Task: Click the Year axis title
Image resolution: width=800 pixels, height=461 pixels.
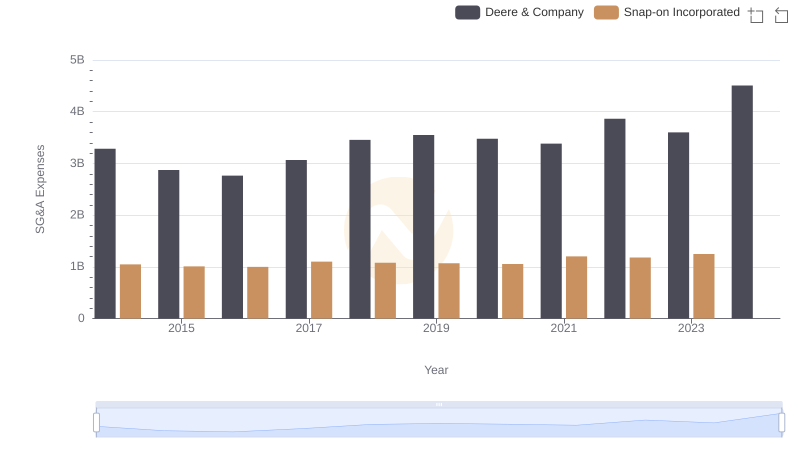Action: [436, 370]
